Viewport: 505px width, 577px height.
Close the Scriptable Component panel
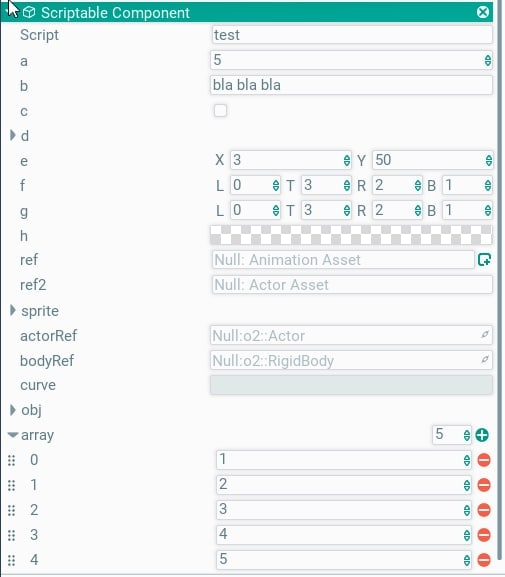tap(483, 12)
